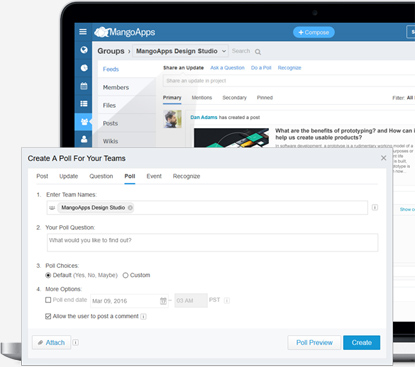Open the globe icon in sidebar
The image size is (415, 367).
point(84,50)
